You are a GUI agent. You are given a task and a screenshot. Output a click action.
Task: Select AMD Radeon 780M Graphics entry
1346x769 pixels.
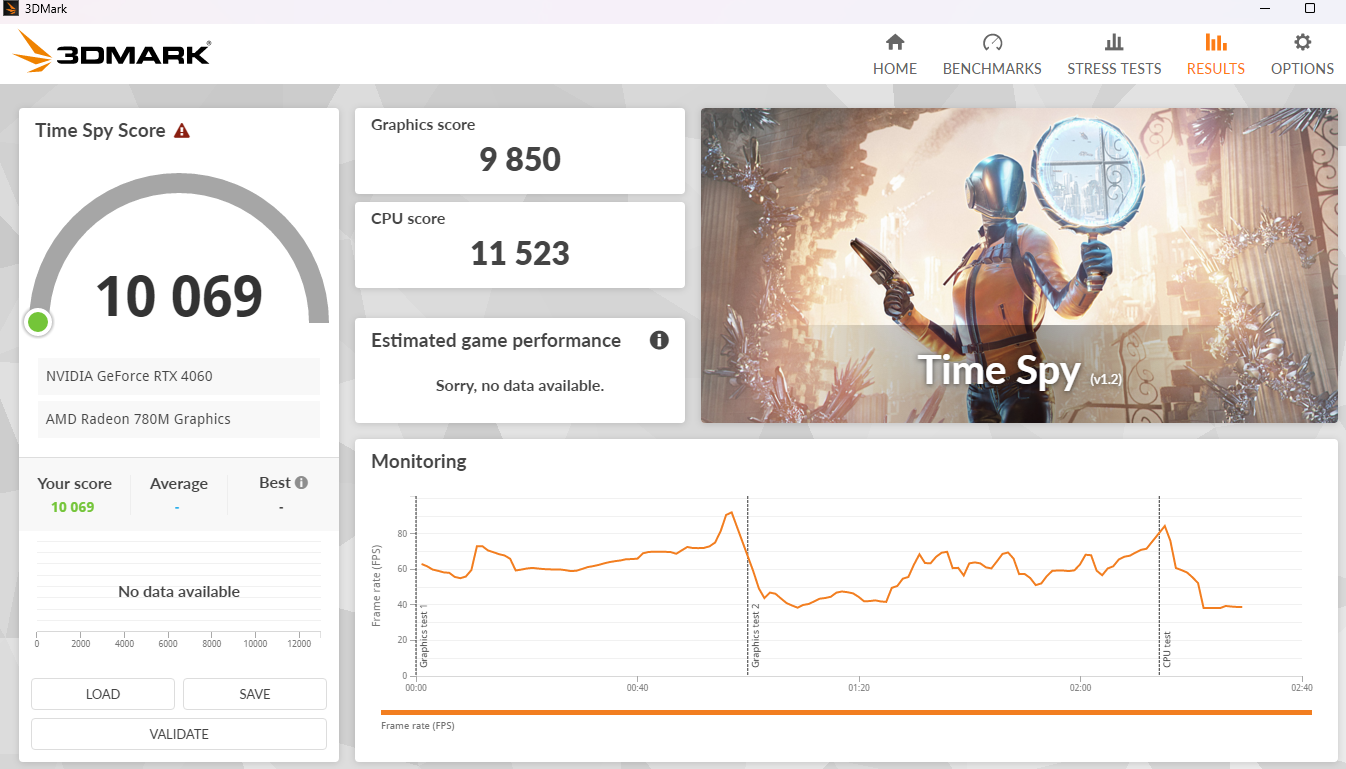[x=179, y=419]
